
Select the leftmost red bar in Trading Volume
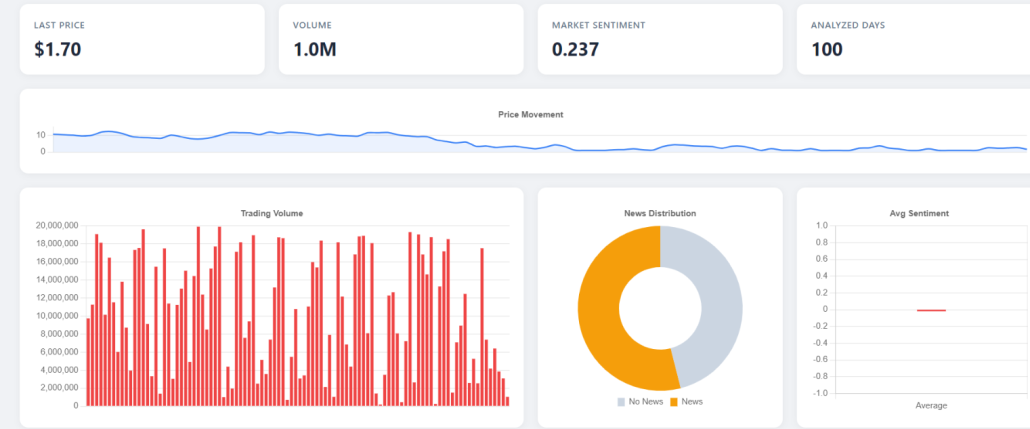pyautogui.click(x=88, y=362)
